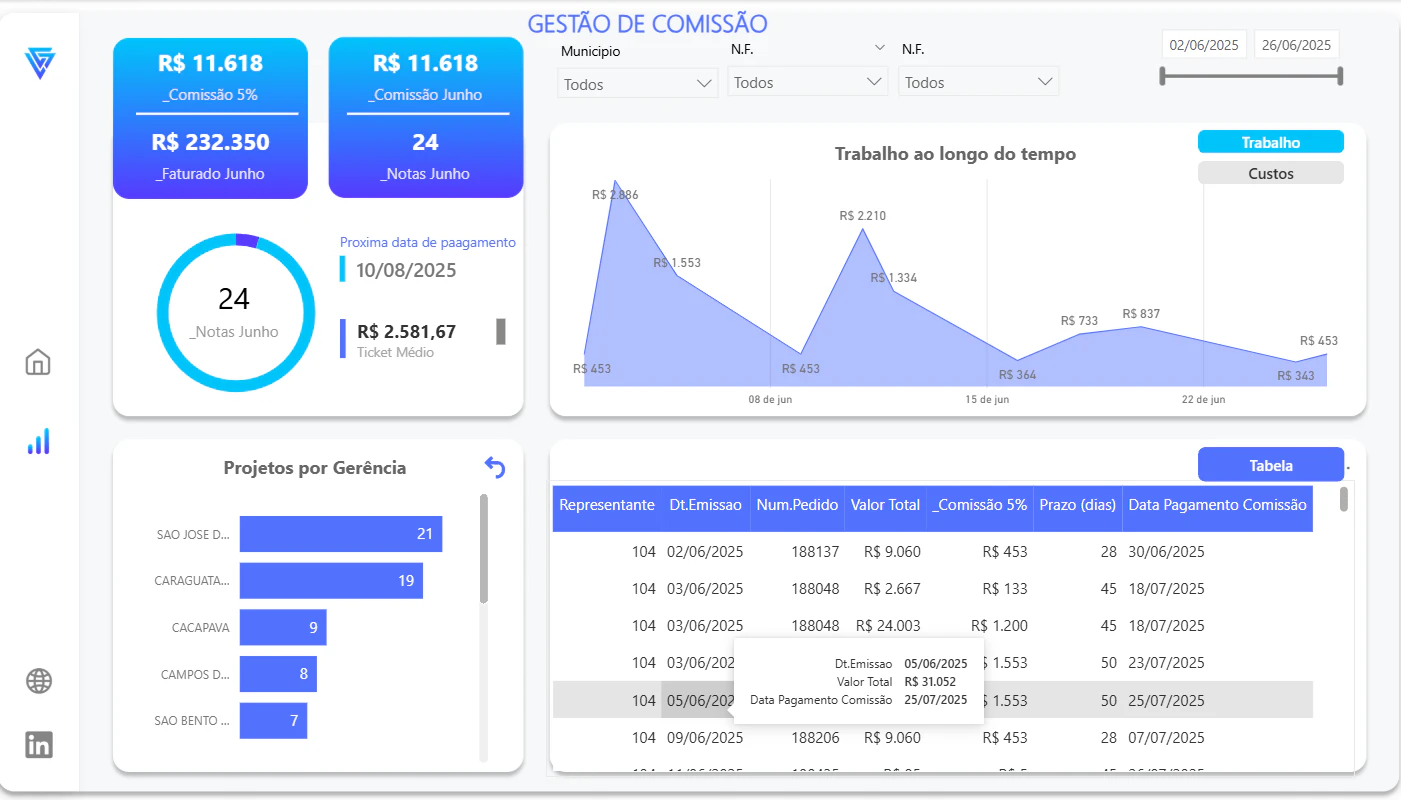Open the bar chart report icon
Screen dimensions: 1401x800
click(38, 442)
